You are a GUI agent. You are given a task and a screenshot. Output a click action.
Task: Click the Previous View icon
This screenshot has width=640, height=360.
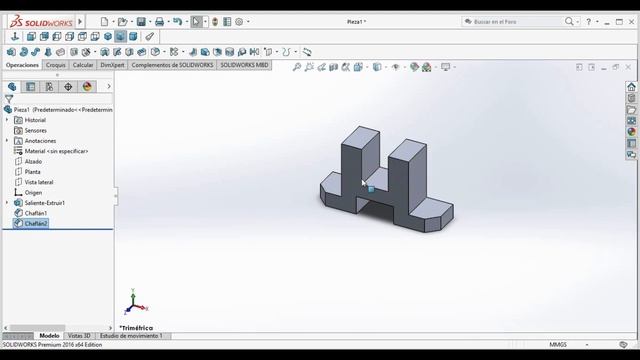click(322, 67)
